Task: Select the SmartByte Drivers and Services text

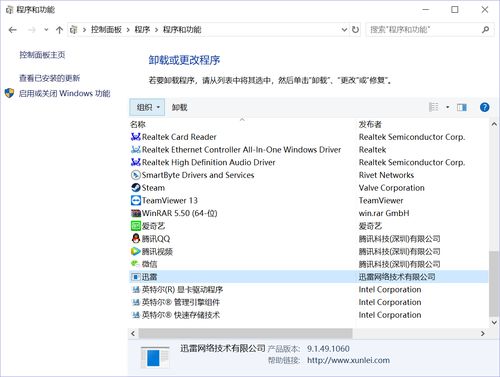Action: click(x=198, y=175)
